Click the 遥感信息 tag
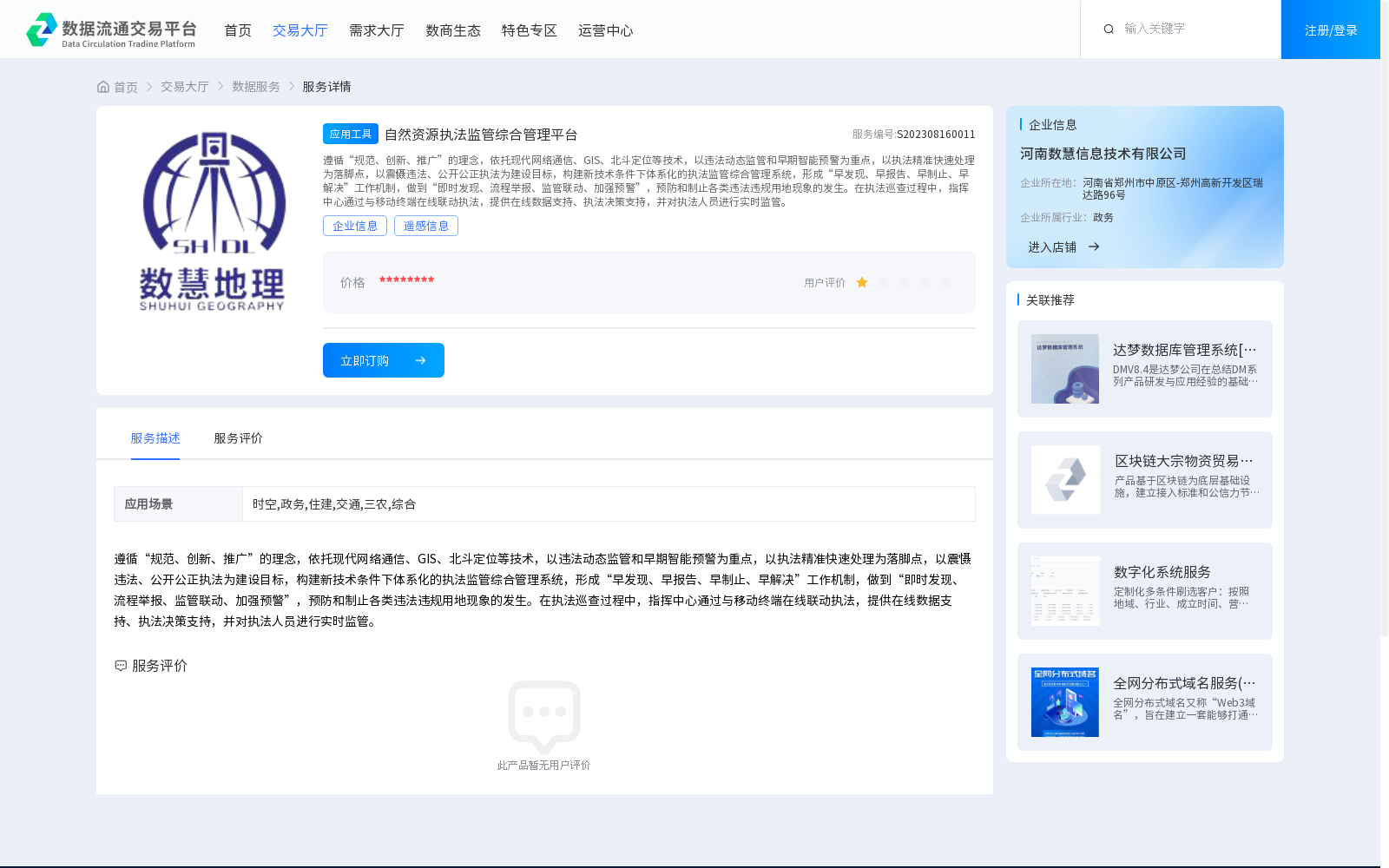The height and width of the screenshot is (868, 1389). [426, 226]
